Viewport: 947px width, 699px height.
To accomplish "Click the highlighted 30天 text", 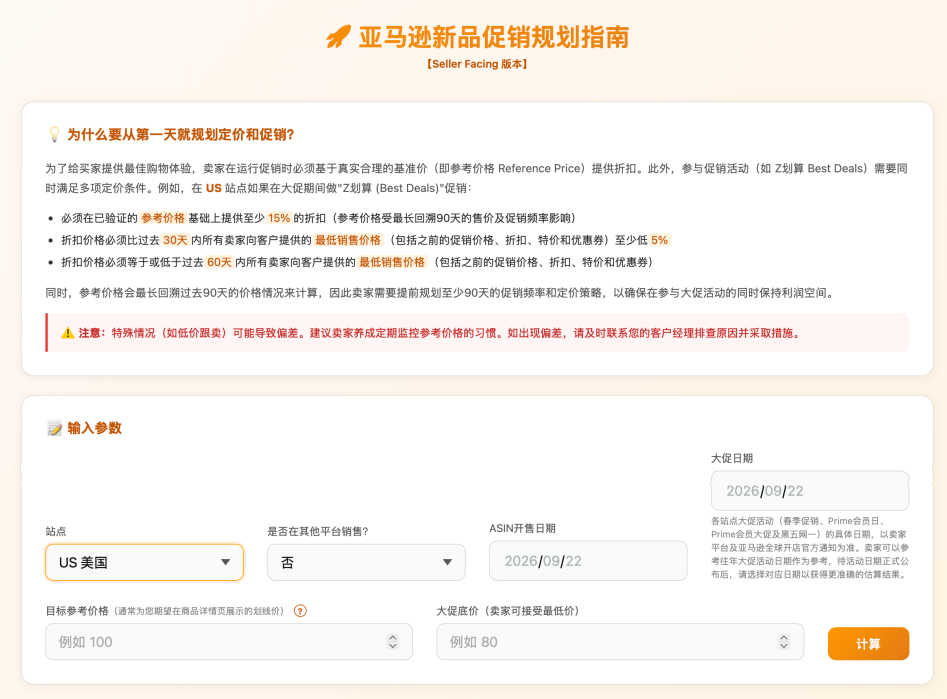I will 175,240.
